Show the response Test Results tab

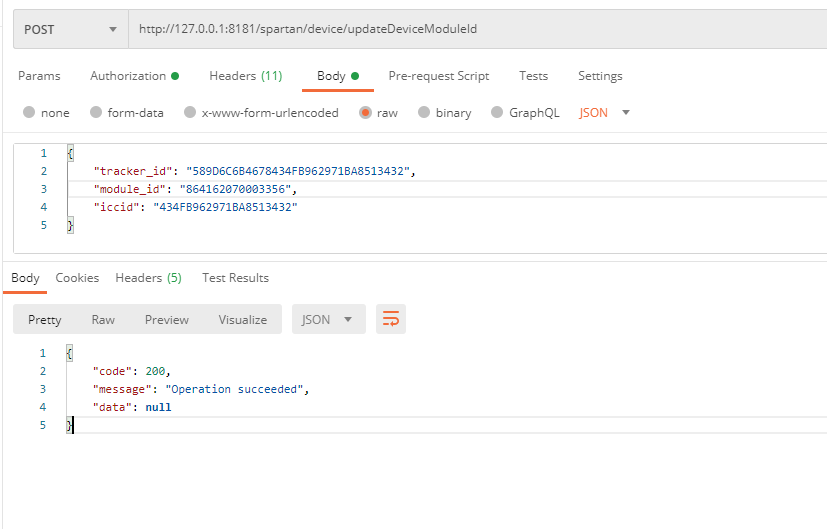pyautogui.click(x=235, y=278)
